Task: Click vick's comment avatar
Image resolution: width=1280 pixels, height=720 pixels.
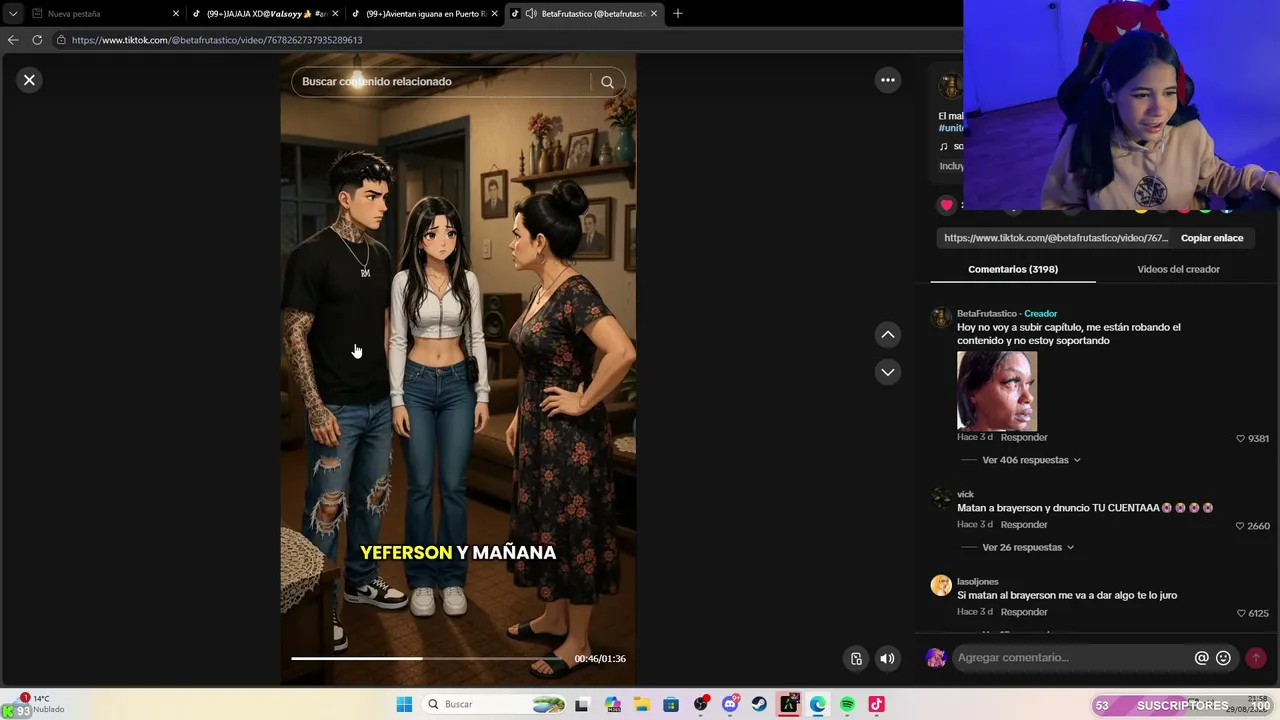Action: pyautogui.click(x=940, y=499)
